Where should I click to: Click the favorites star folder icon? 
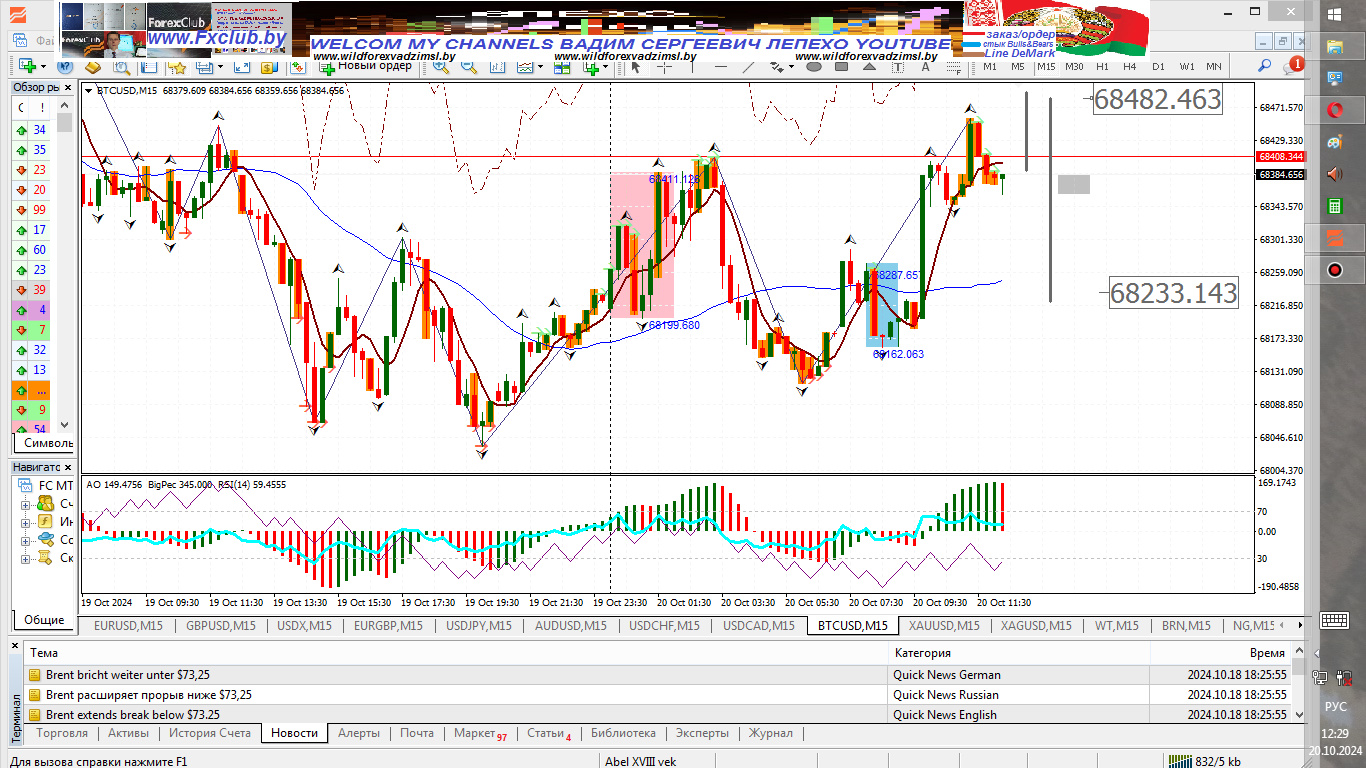178,66
